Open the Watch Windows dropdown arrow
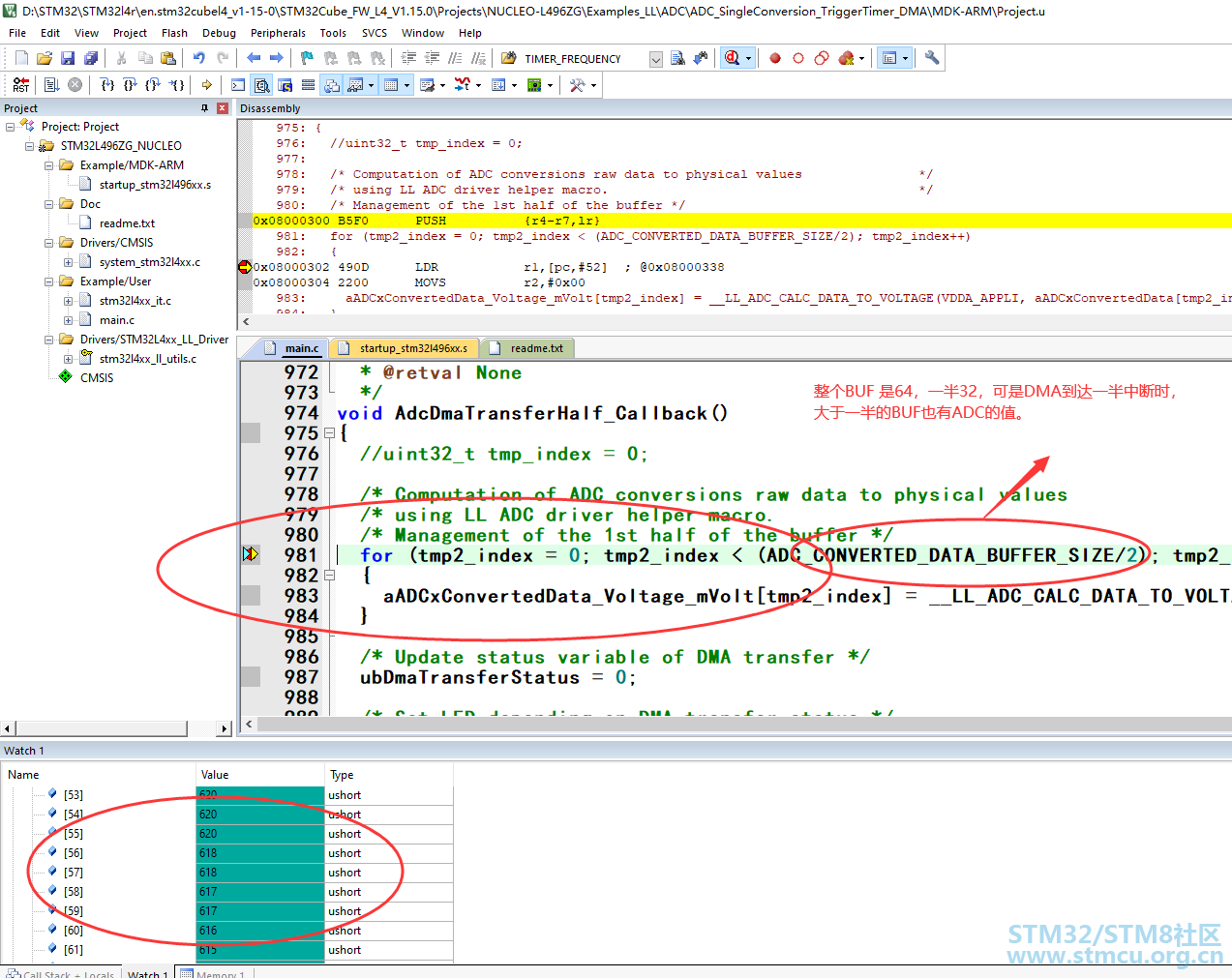 pyautogui.click(x=371, y=85)
